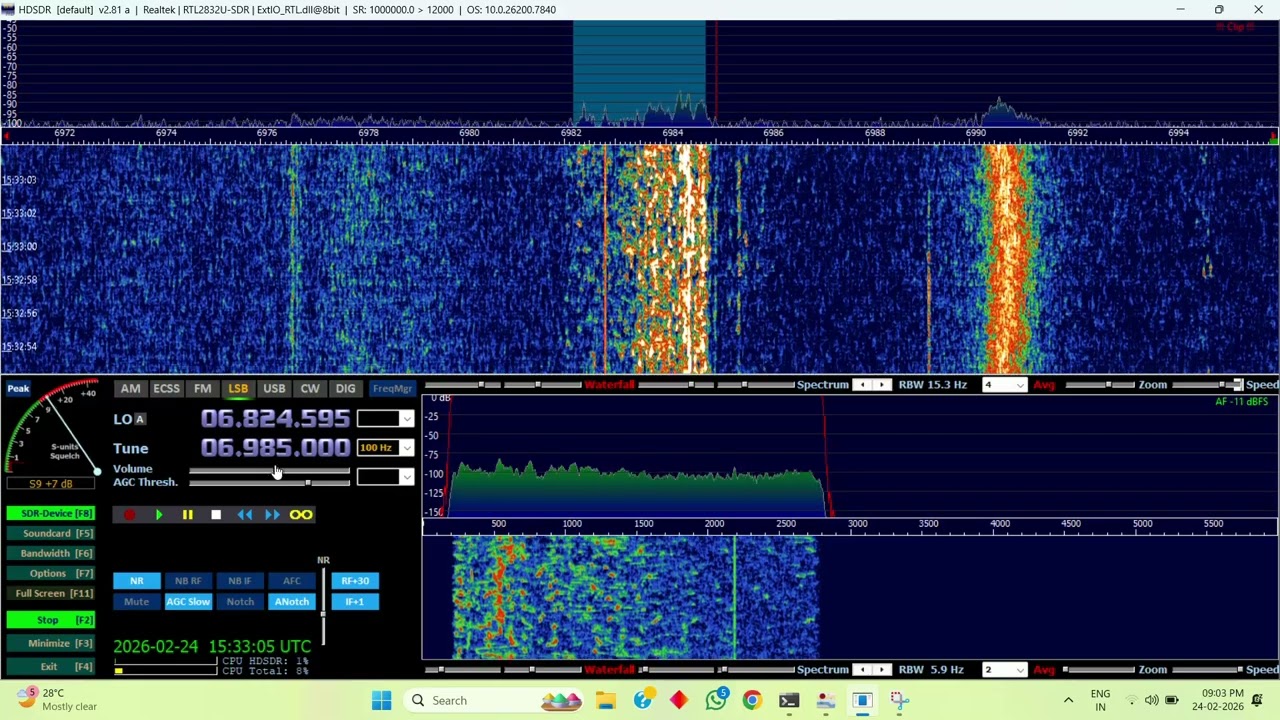Screen dimensions: 1280x720
Task: Toggle the RF+30 gain button
Action: point(355,581)
